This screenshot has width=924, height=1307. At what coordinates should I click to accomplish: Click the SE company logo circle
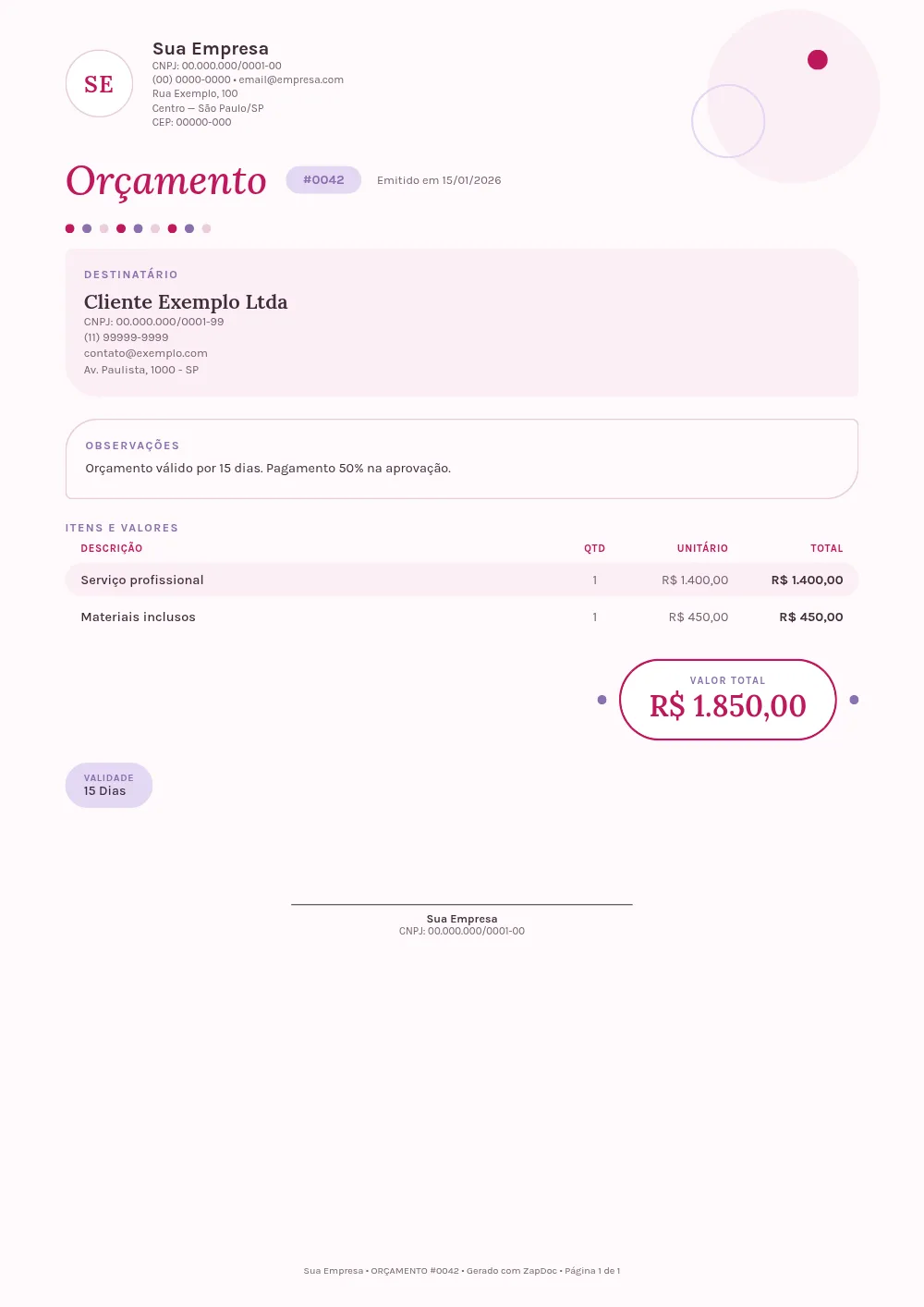(x=100, y=84)
